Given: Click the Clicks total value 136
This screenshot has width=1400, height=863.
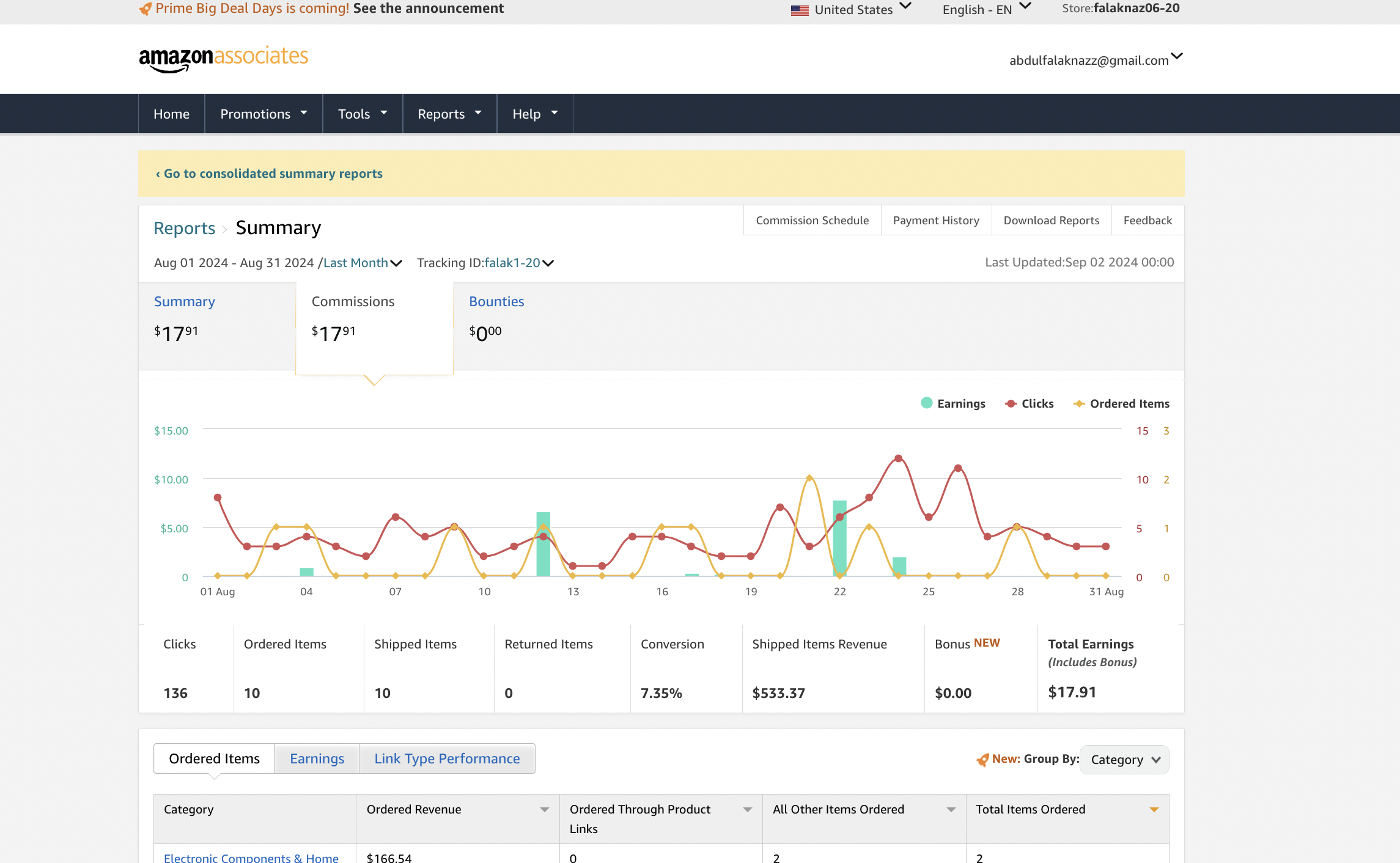Looking at the screenshot, I should (x=175, y=693).
